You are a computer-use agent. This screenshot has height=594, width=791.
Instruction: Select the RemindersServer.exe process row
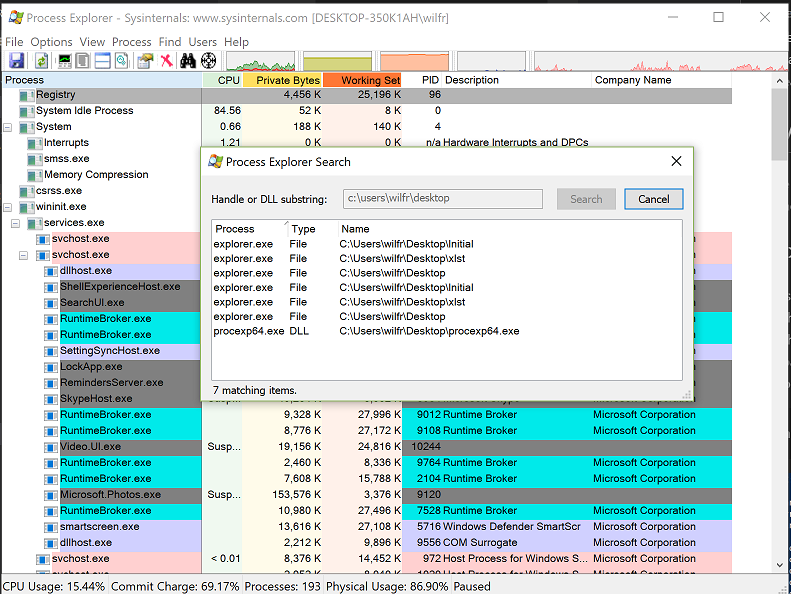tap(111, 383)
